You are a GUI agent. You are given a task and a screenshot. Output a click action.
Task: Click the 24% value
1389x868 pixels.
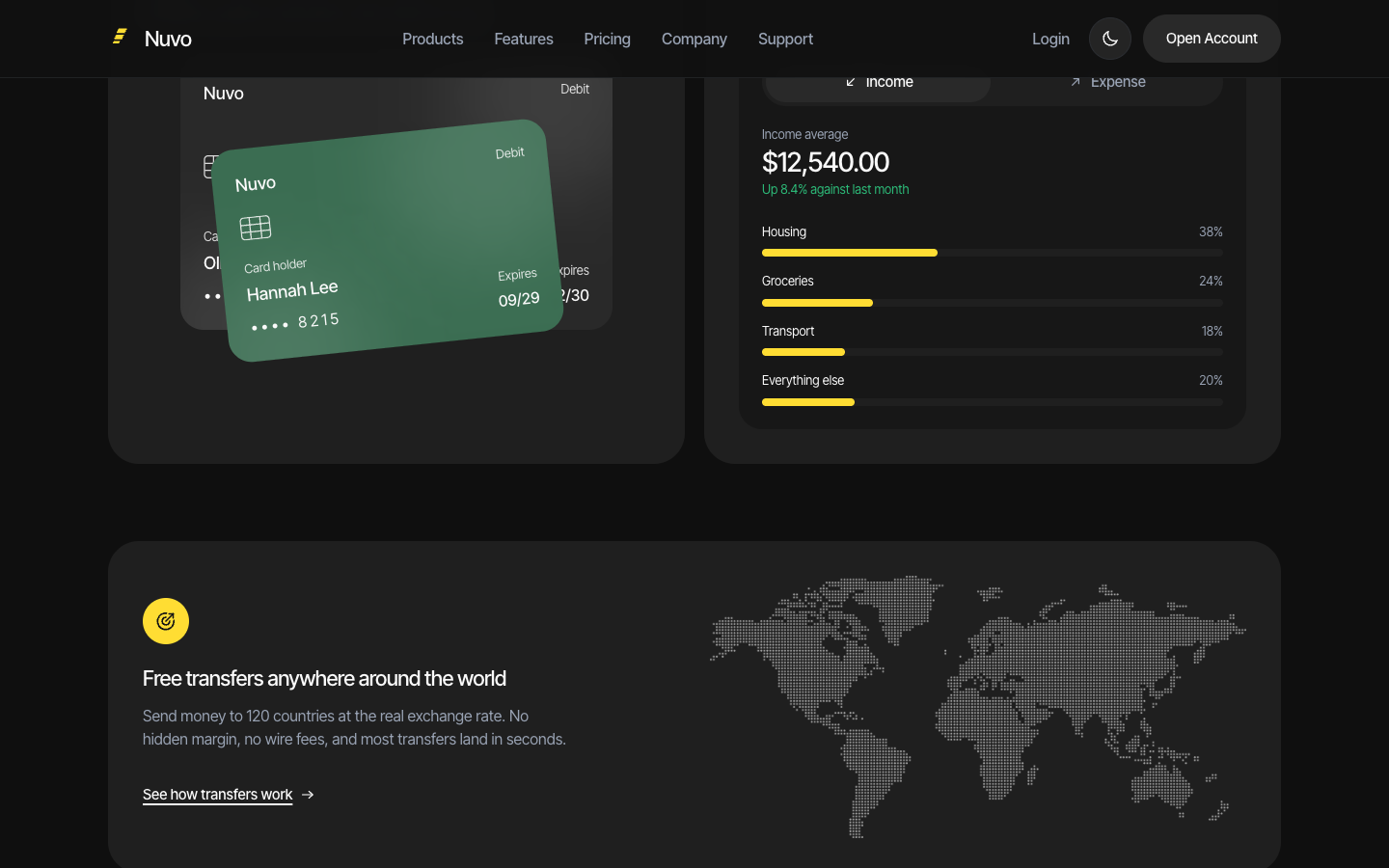pos(1211,282)
